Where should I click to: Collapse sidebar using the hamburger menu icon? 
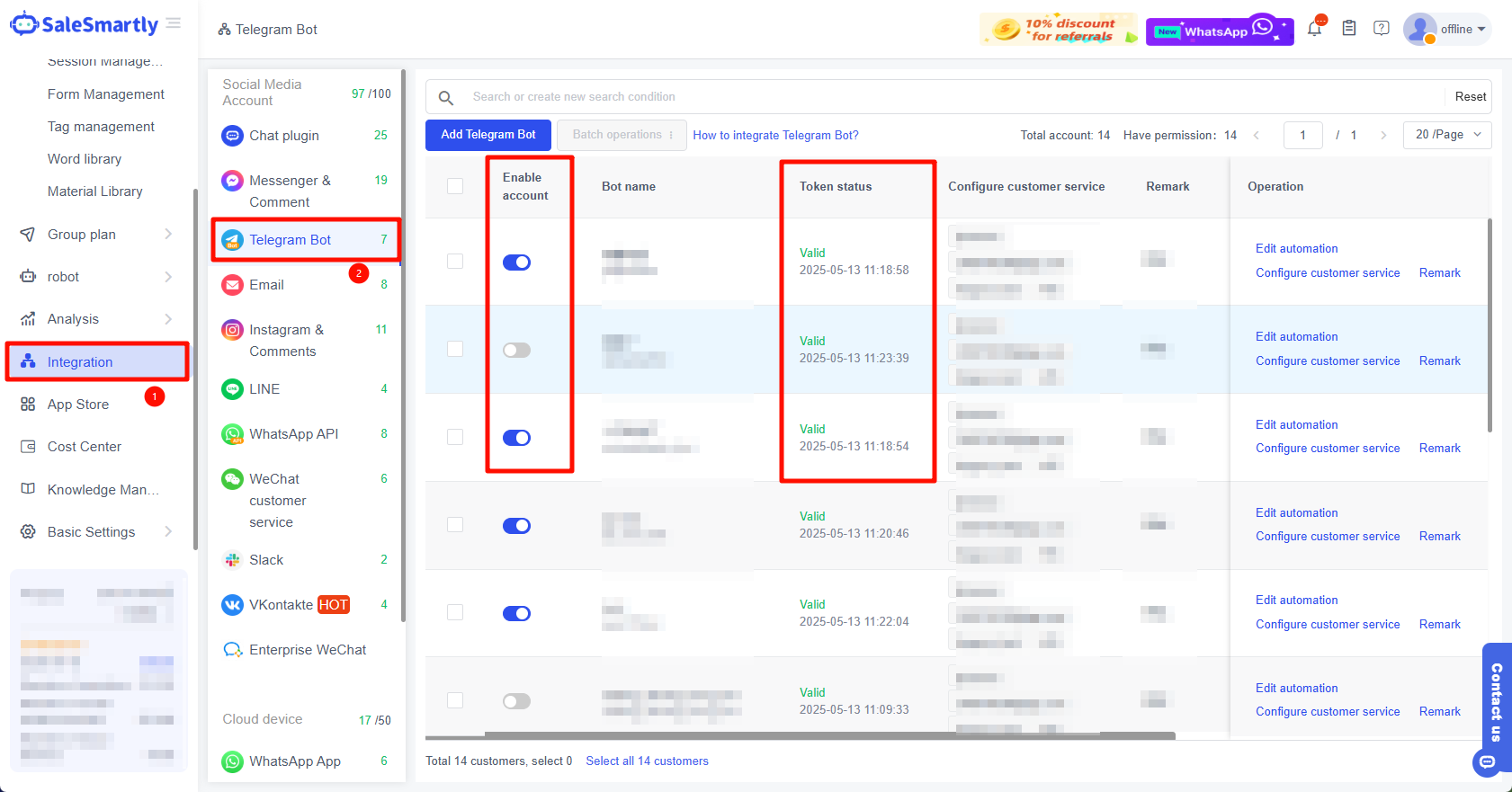(174, 23)
